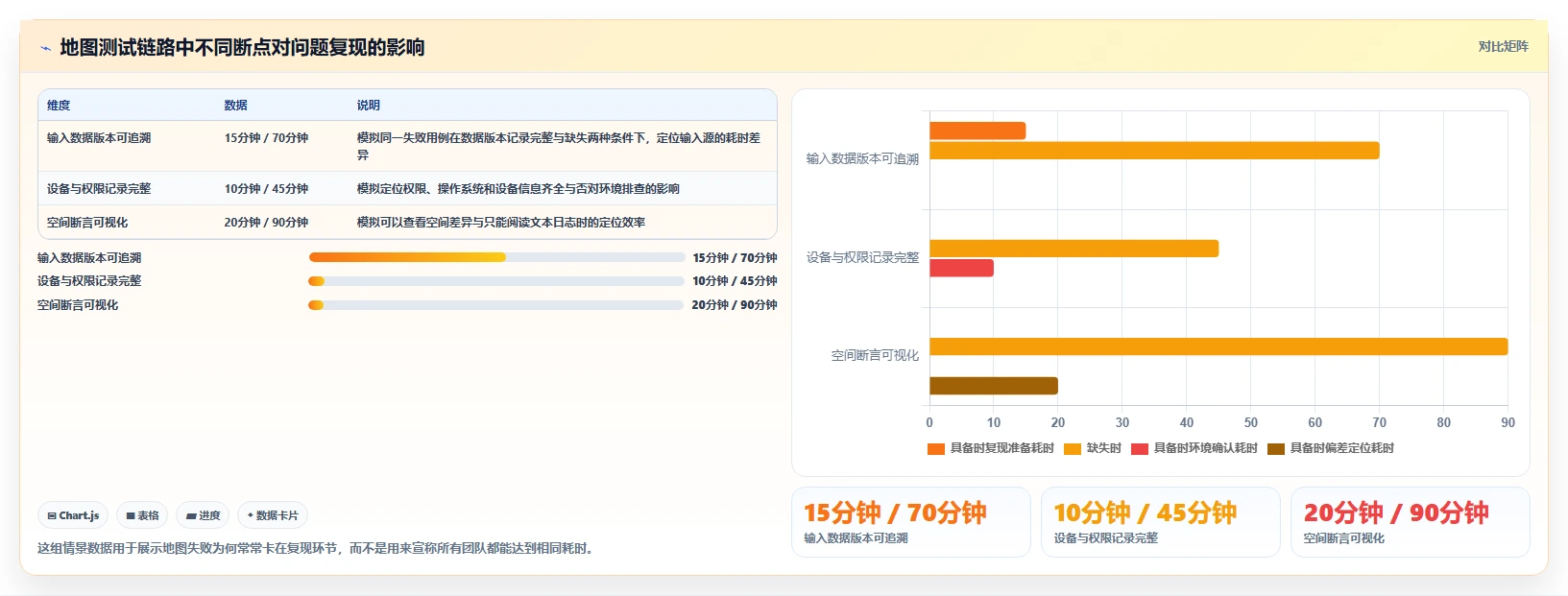Click the 70-minute 缺失时 bar for 输入数据版本可追溯

(x=1154, y=151)
